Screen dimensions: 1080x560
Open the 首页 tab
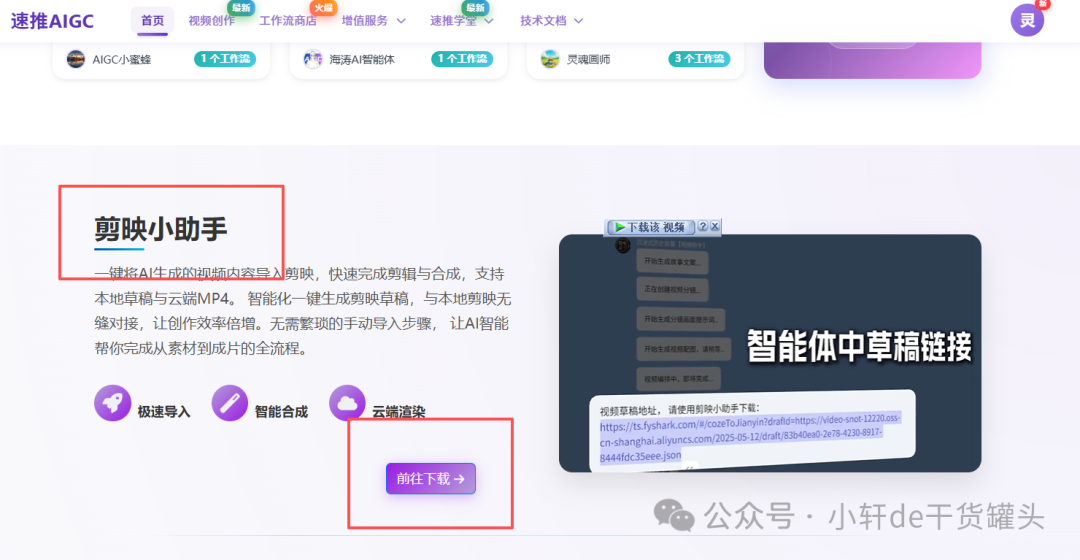152,21
